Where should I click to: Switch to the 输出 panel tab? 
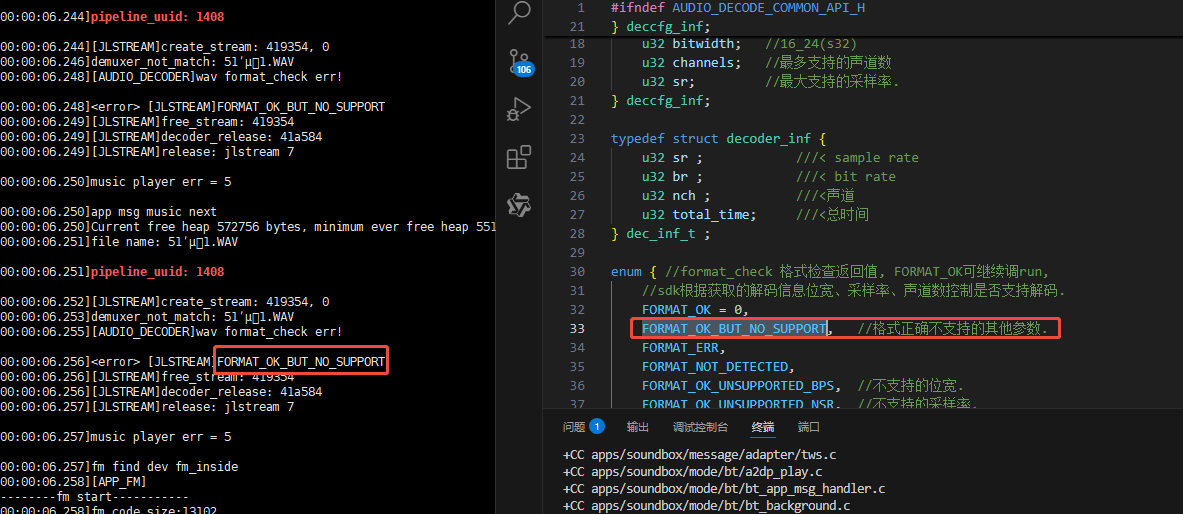pos(638,426)
